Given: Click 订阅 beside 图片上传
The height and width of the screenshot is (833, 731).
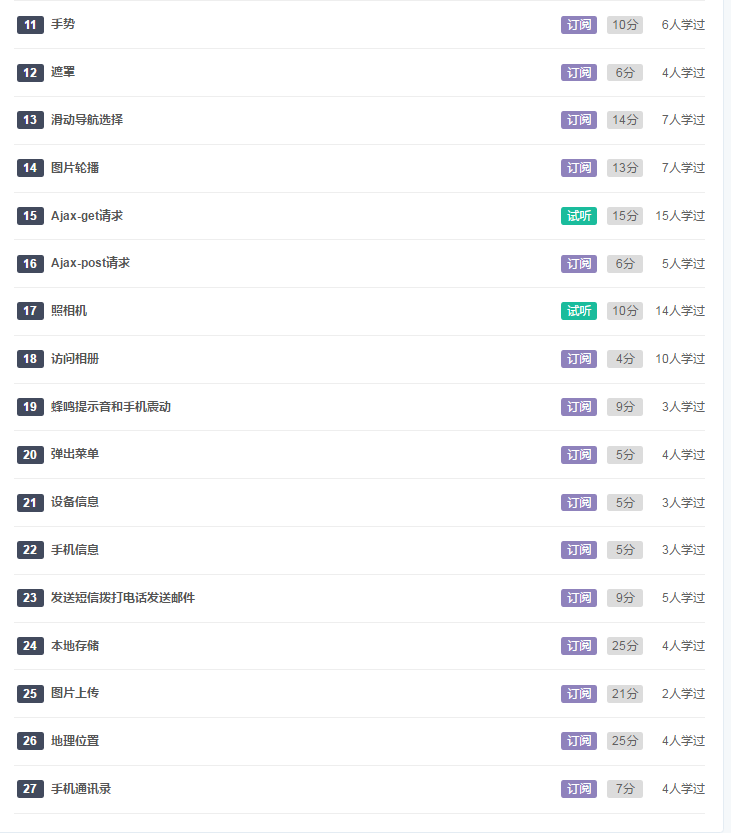Looking at the screenshot, I should [x=579, y=694].
